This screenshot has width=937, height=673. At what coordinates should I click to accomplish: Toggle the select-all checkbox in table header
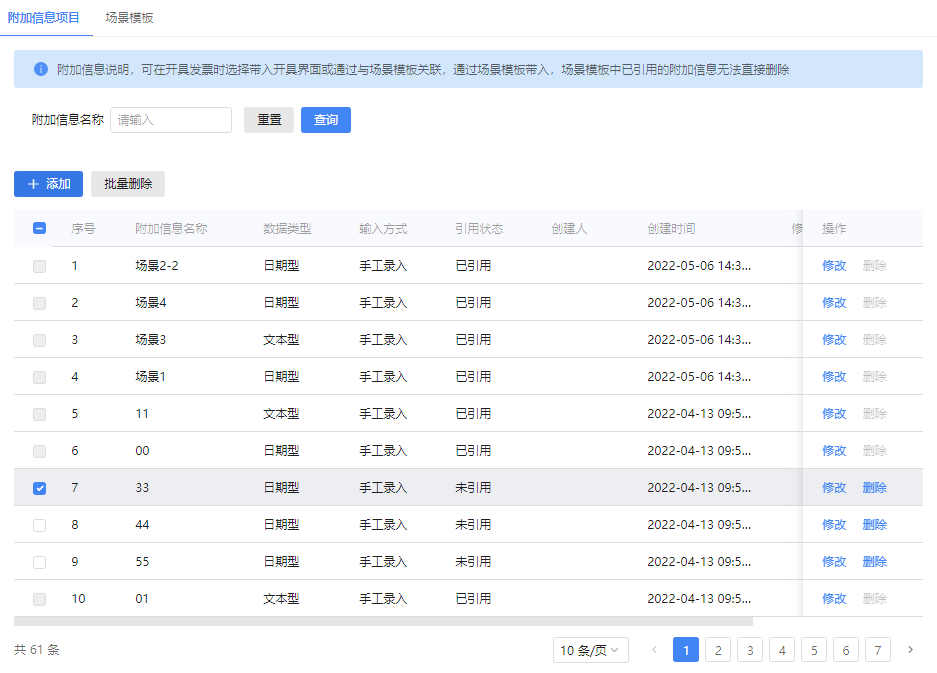pyautogui.click(x=39, y=228)
